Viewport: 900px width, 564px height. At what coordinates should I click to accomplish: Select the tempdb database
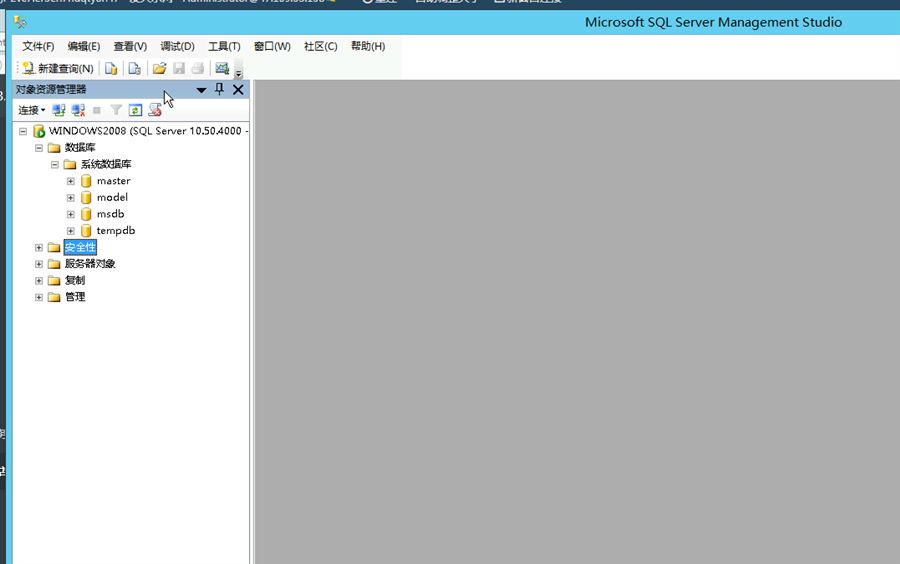pos(115,231)
